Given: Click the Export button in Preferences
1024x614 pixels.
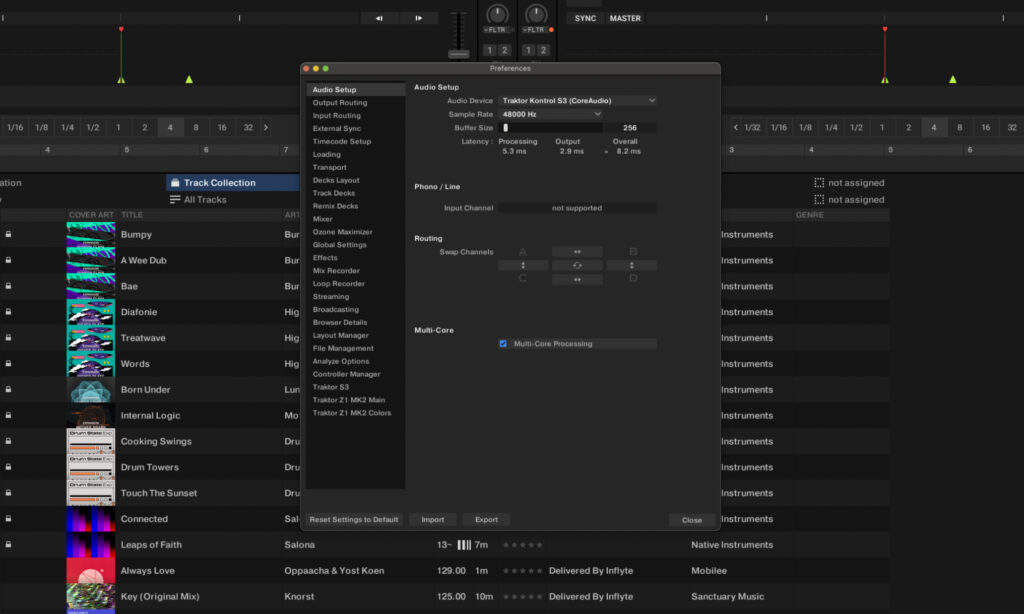Looking at the screenshot, I should click(x=486, y=520).
